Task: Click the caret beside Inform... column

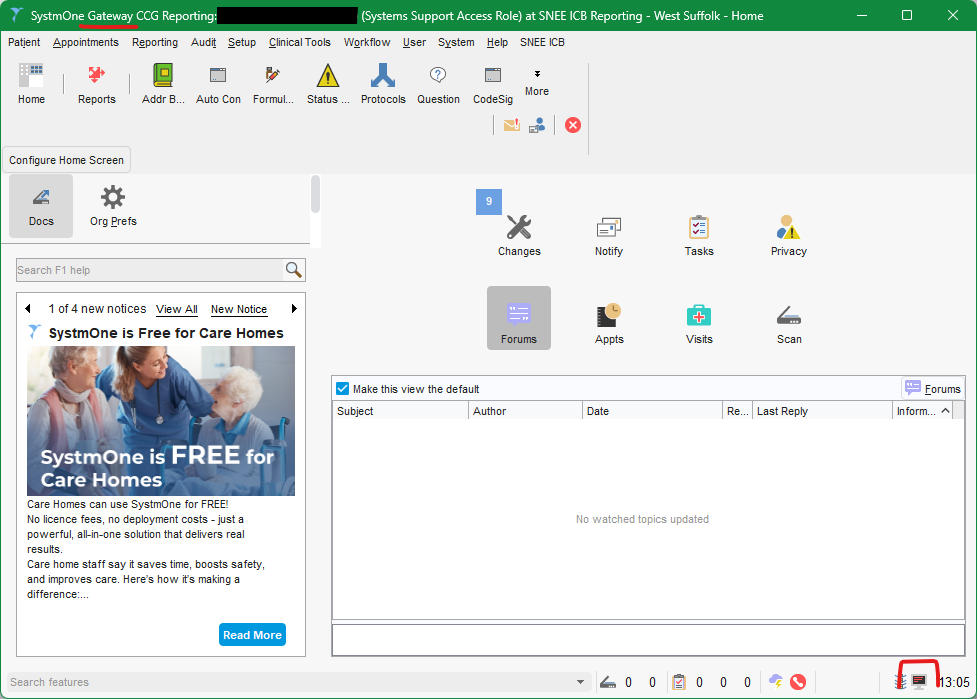Action: (945, 411)
